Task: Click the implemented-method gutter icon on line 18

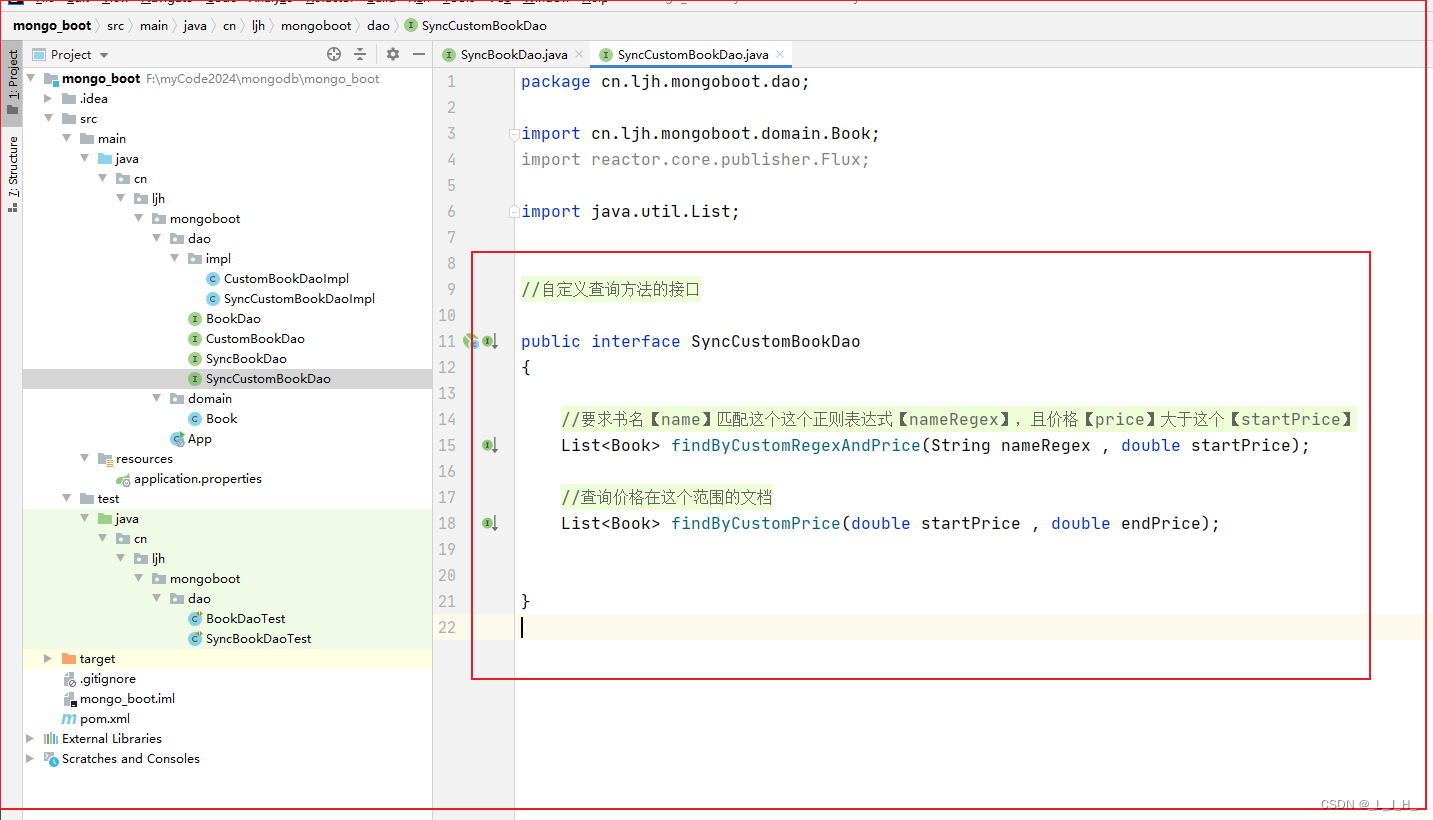Action: [x=490, y=523]
